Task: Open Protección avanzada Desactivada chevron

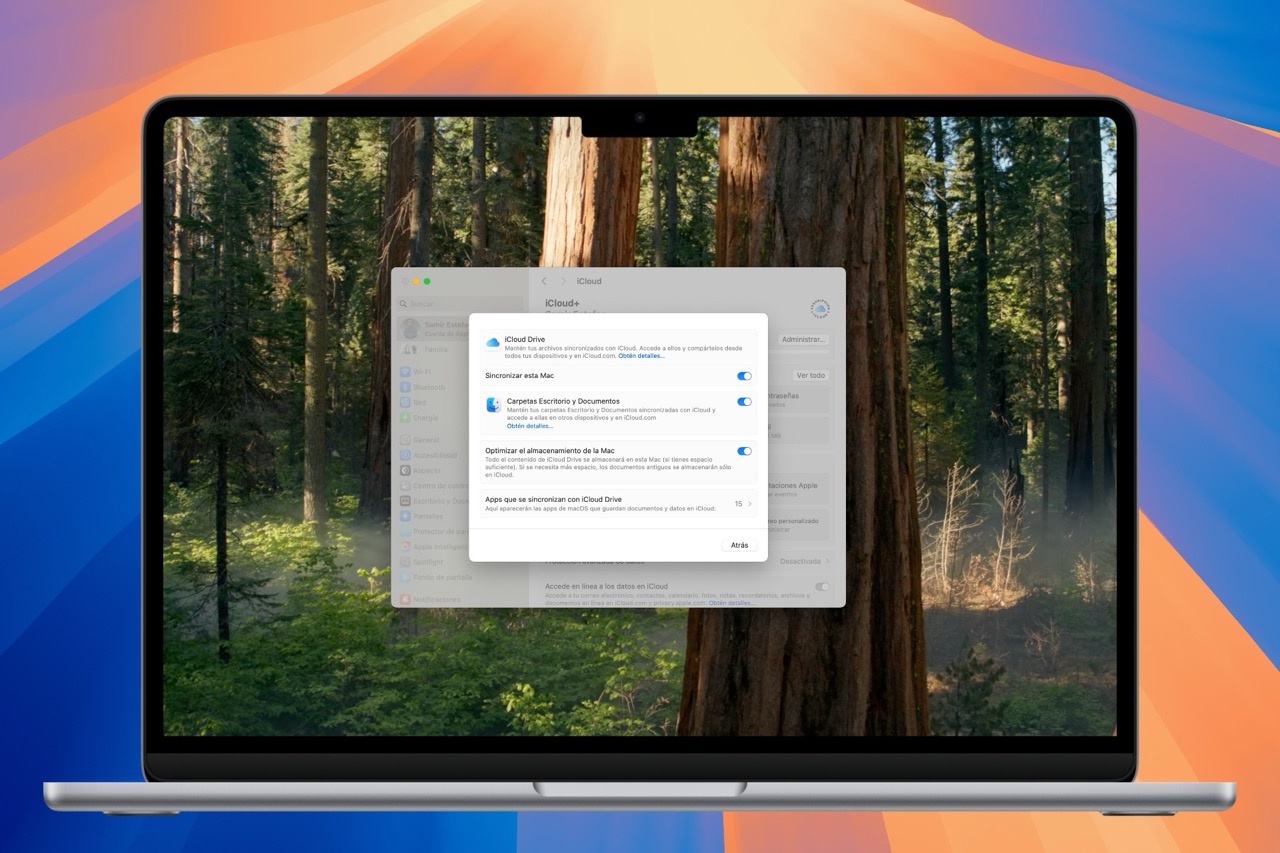Action: tap(827, 562)
